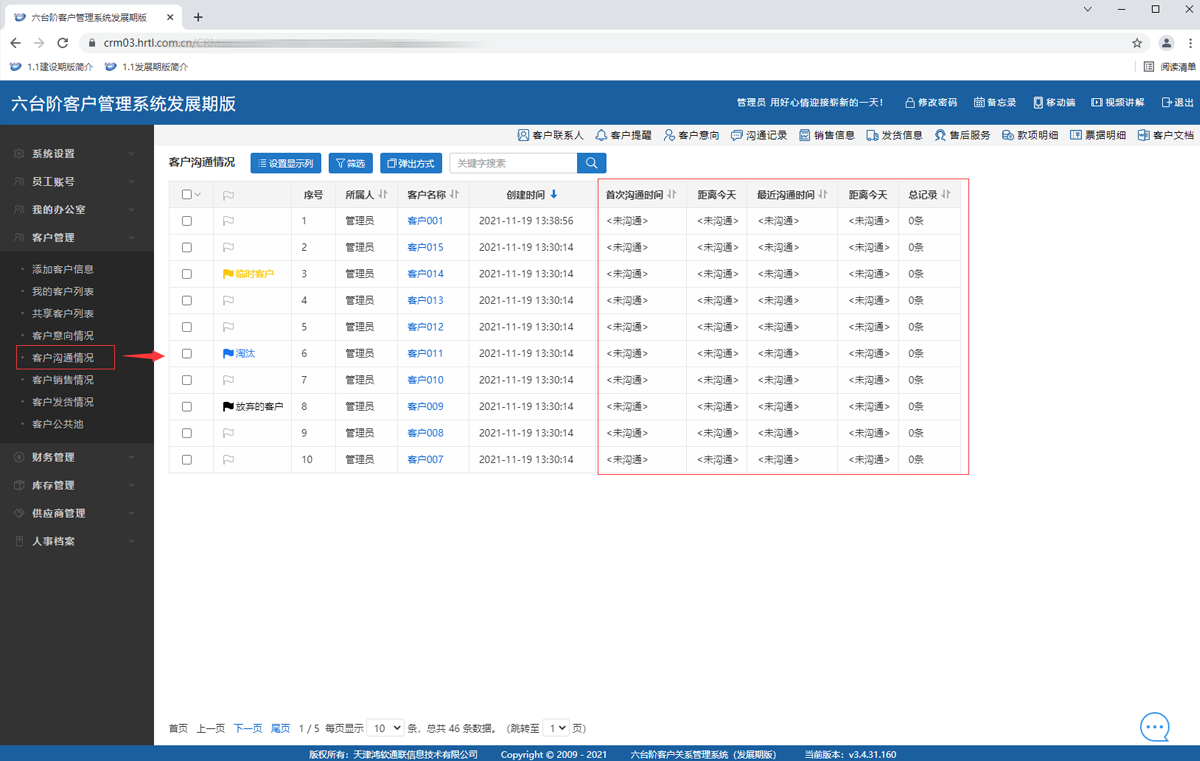
Task: Click blue 淘汰 flag
Action: coord(238,354)
